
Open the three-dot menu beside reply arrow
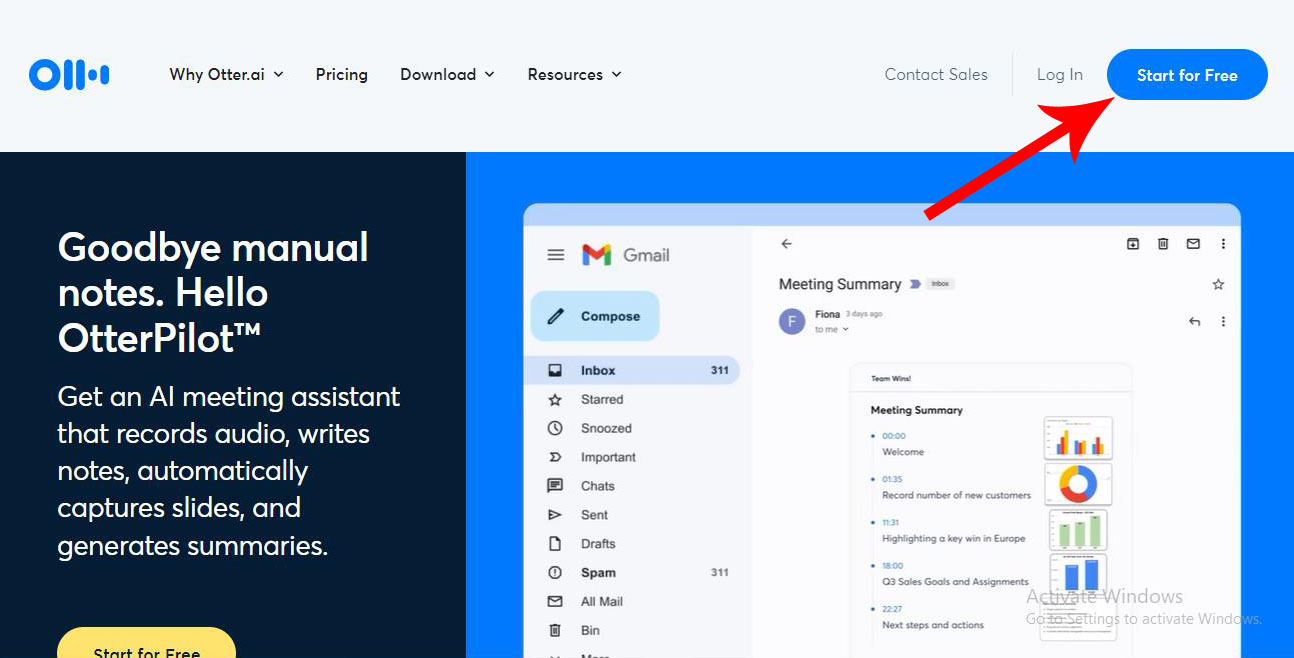tap(1223, 321)
